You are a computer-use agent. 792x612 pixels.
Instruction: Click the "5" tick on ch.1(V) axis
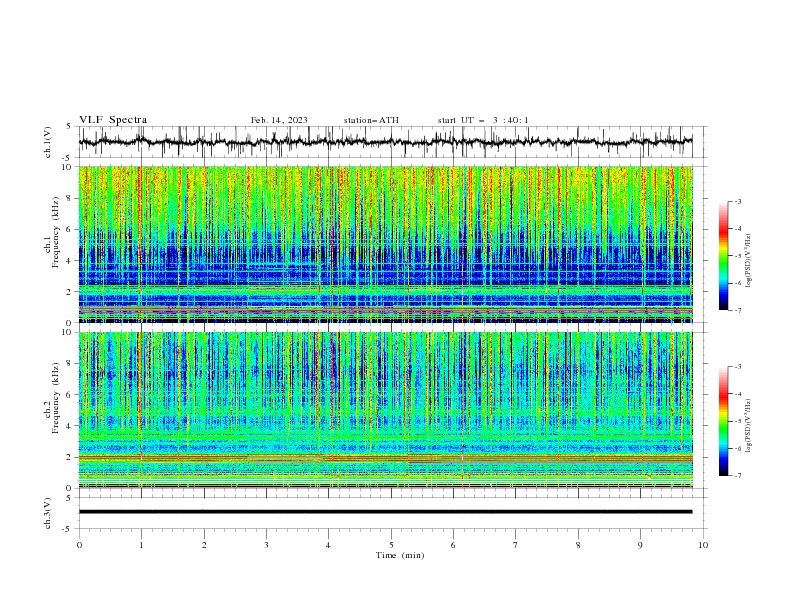tap(69, 126)
